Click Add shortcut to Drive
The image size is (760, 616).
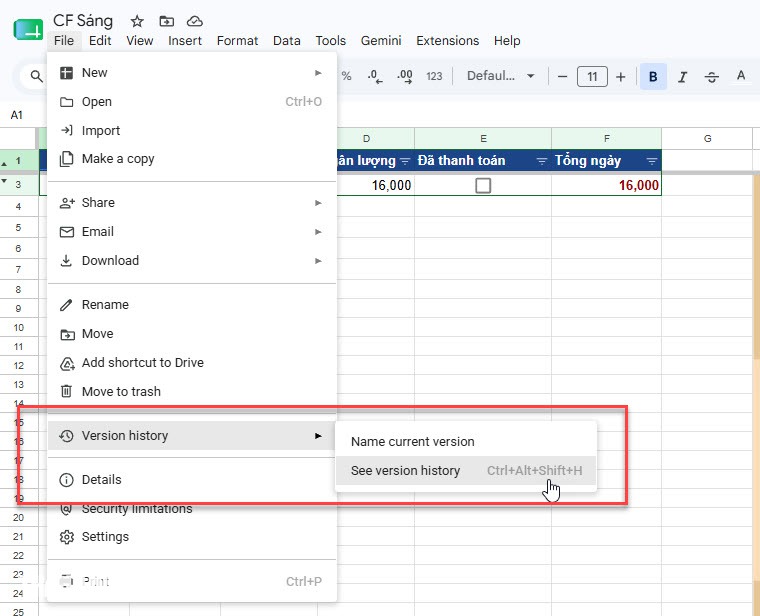(x=192, y=363)
